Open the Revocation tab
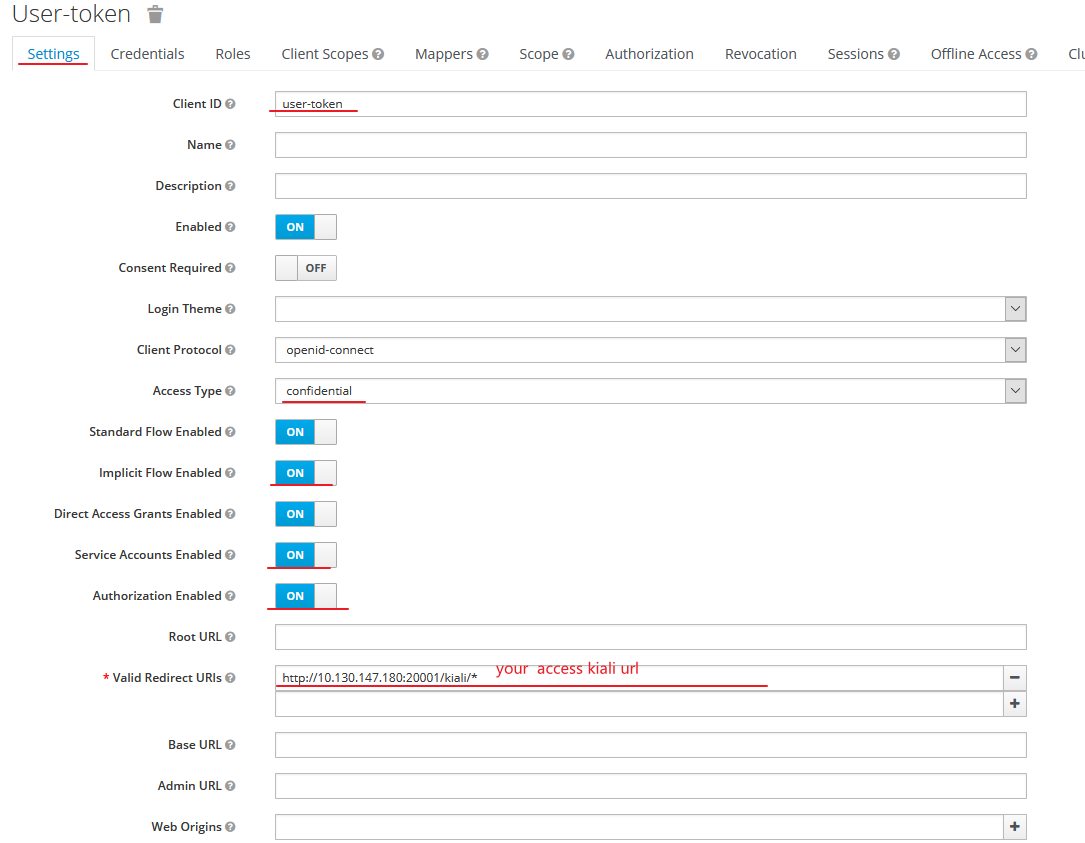 coord(760,54)
